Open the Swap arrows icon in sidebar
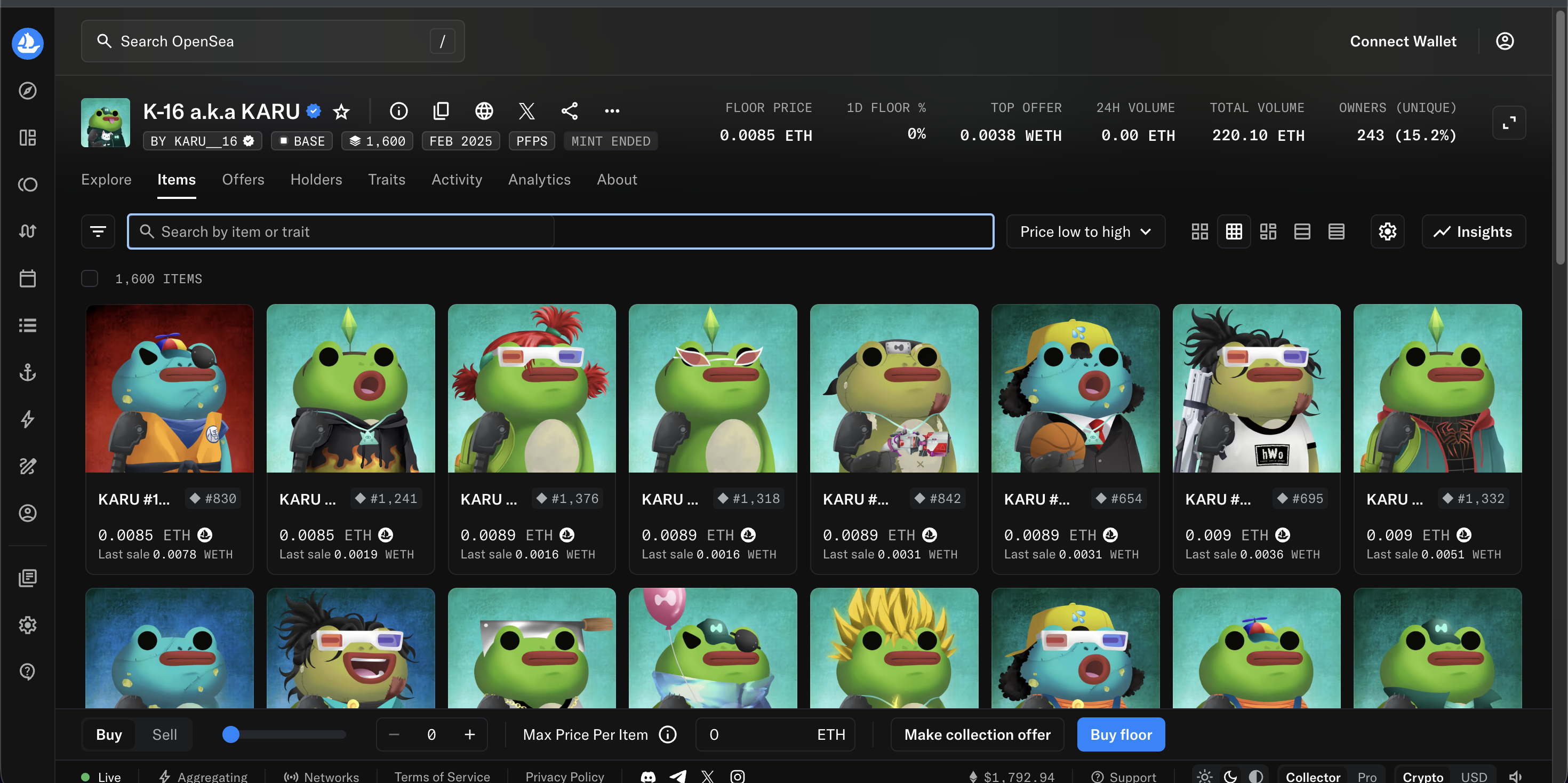This screenshot has height=783, width=1568. [27, 231]
